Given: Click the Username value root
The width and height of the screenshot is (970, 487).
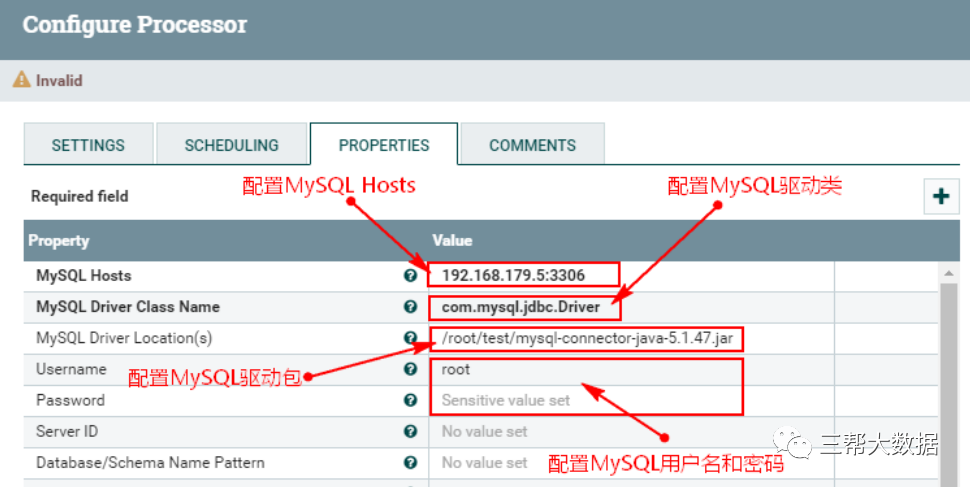Looking at the screenshot, I should (456, 369).
